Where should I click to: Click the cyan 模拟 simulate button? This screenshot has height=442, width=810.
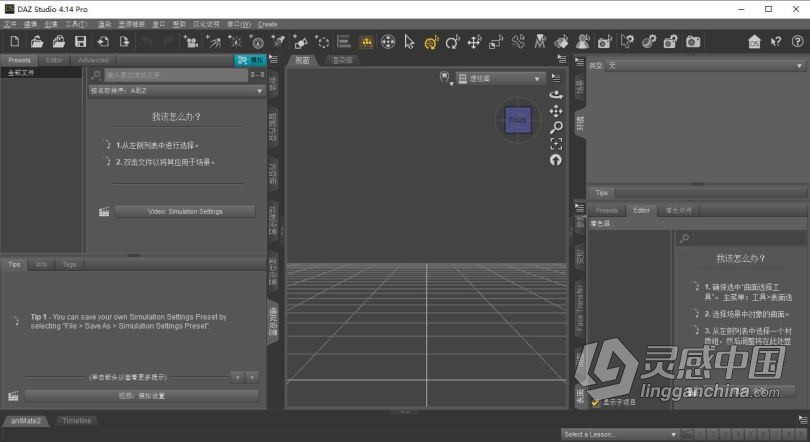pos(251,60)
